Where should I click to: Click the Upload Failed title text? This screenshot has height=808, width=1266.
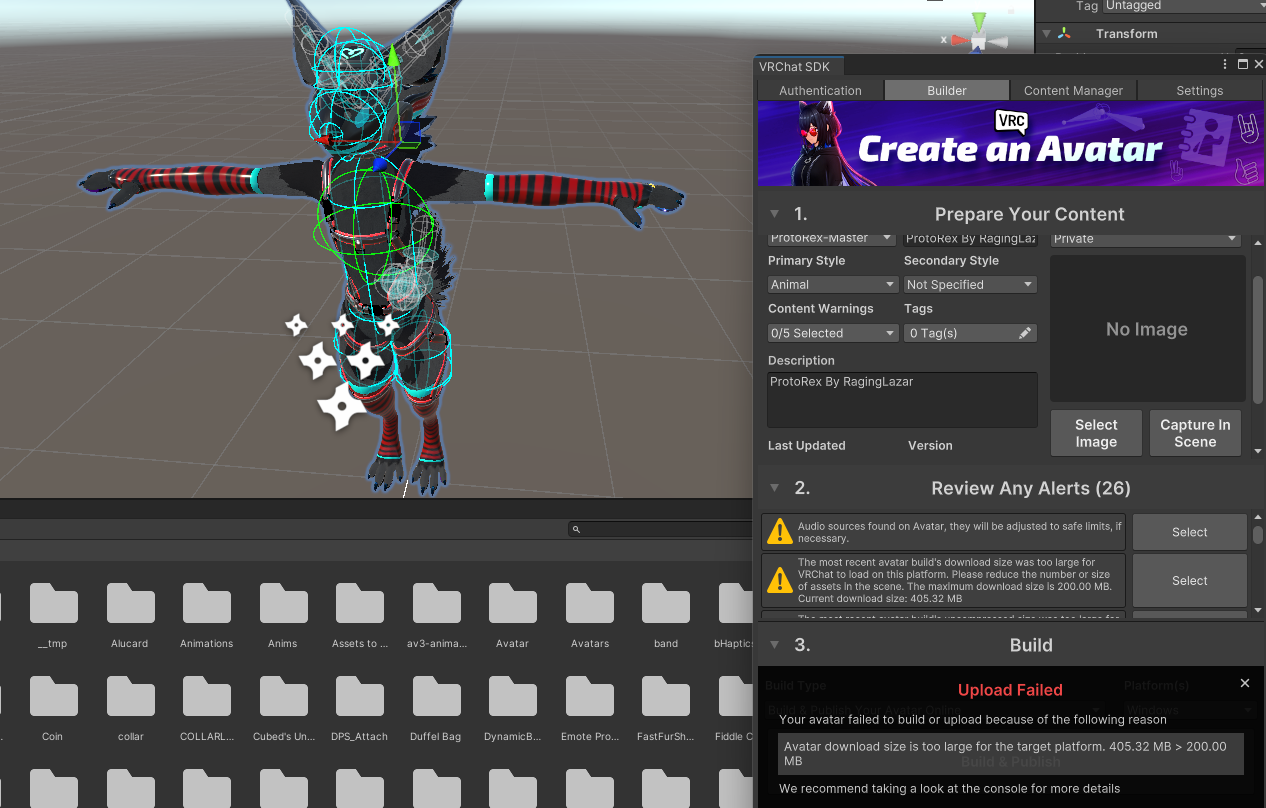click(x=1010, y=690)
